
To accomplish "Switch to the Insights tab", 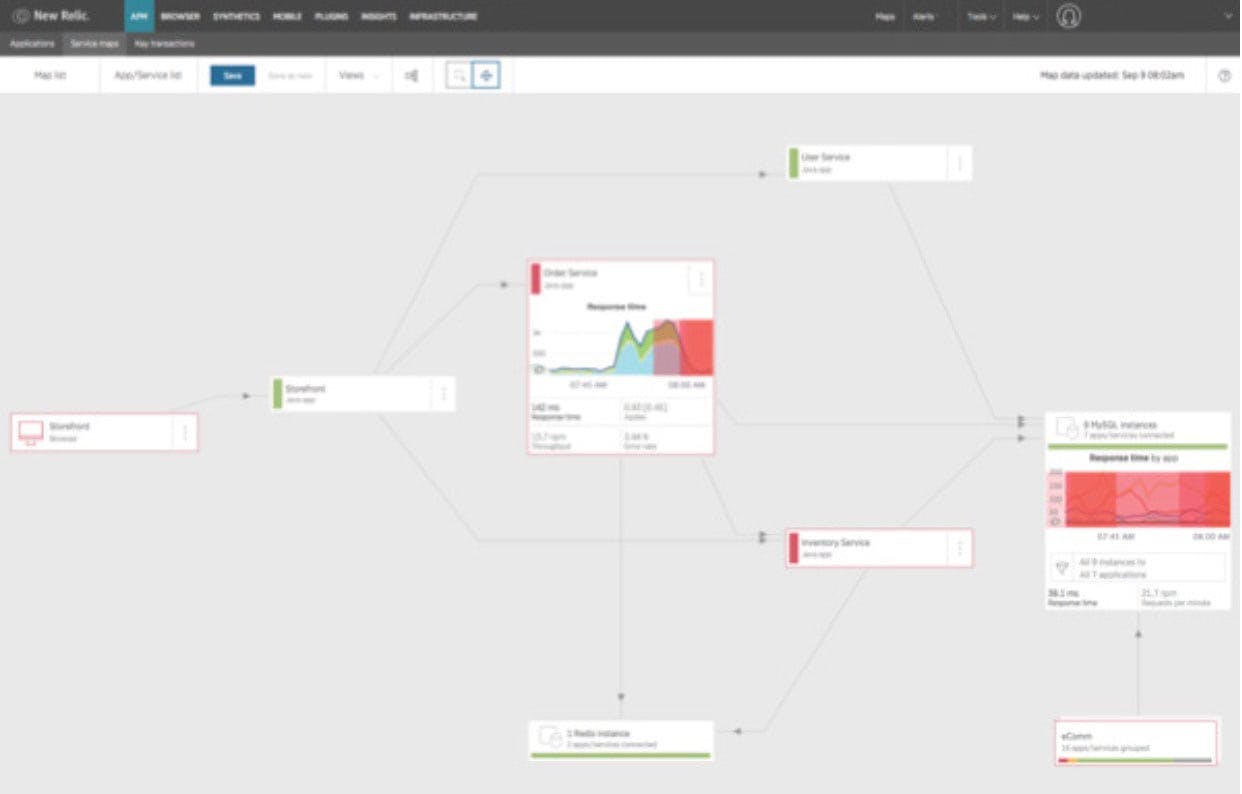I will coord(379,16).
